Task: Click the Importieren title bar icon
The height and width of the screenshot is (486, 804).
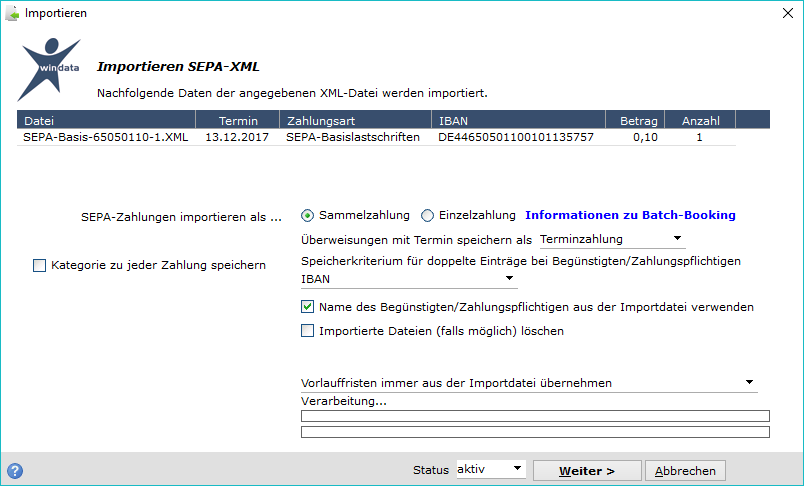Action: tap(12, 13)
